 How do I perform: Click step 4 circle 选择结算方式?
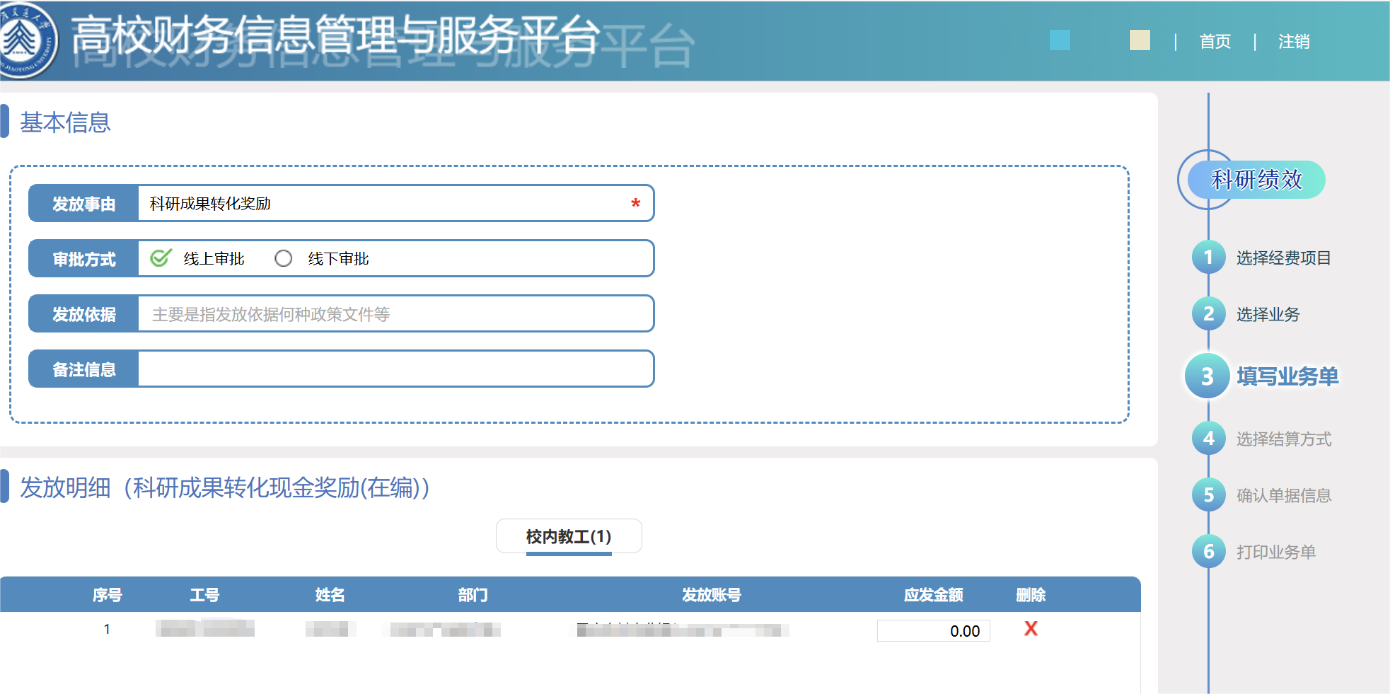pyautogui.click(x=1208, y=438)
